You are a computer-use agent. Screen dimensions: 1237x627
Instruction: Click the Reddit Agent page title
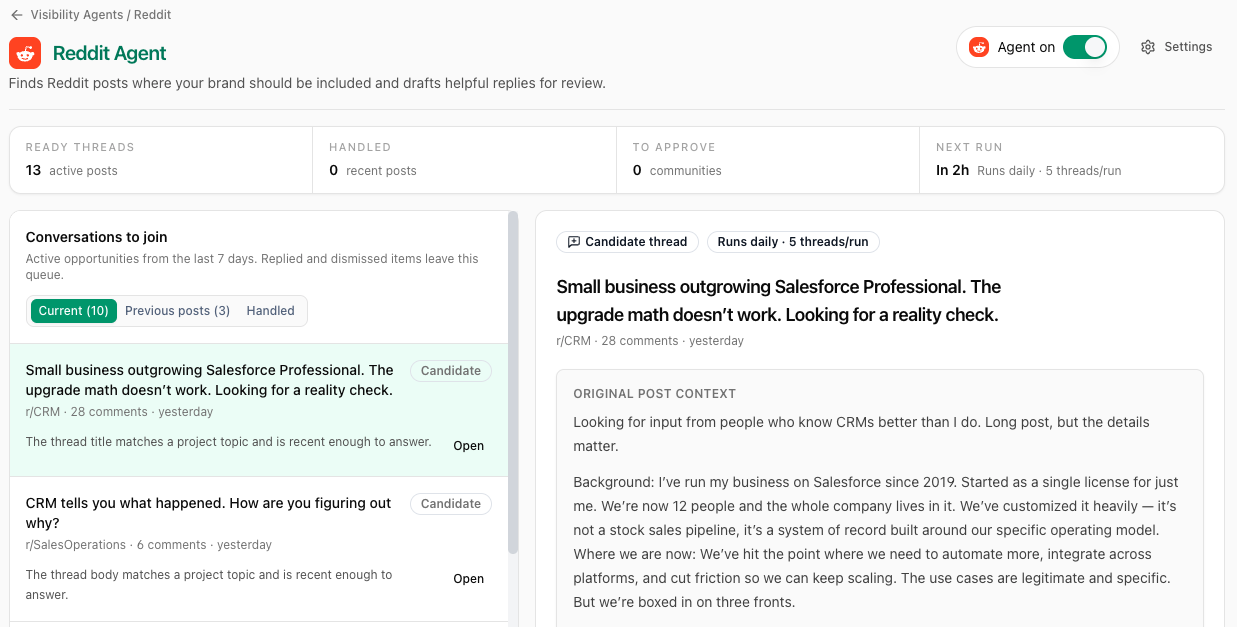point(110,53)
